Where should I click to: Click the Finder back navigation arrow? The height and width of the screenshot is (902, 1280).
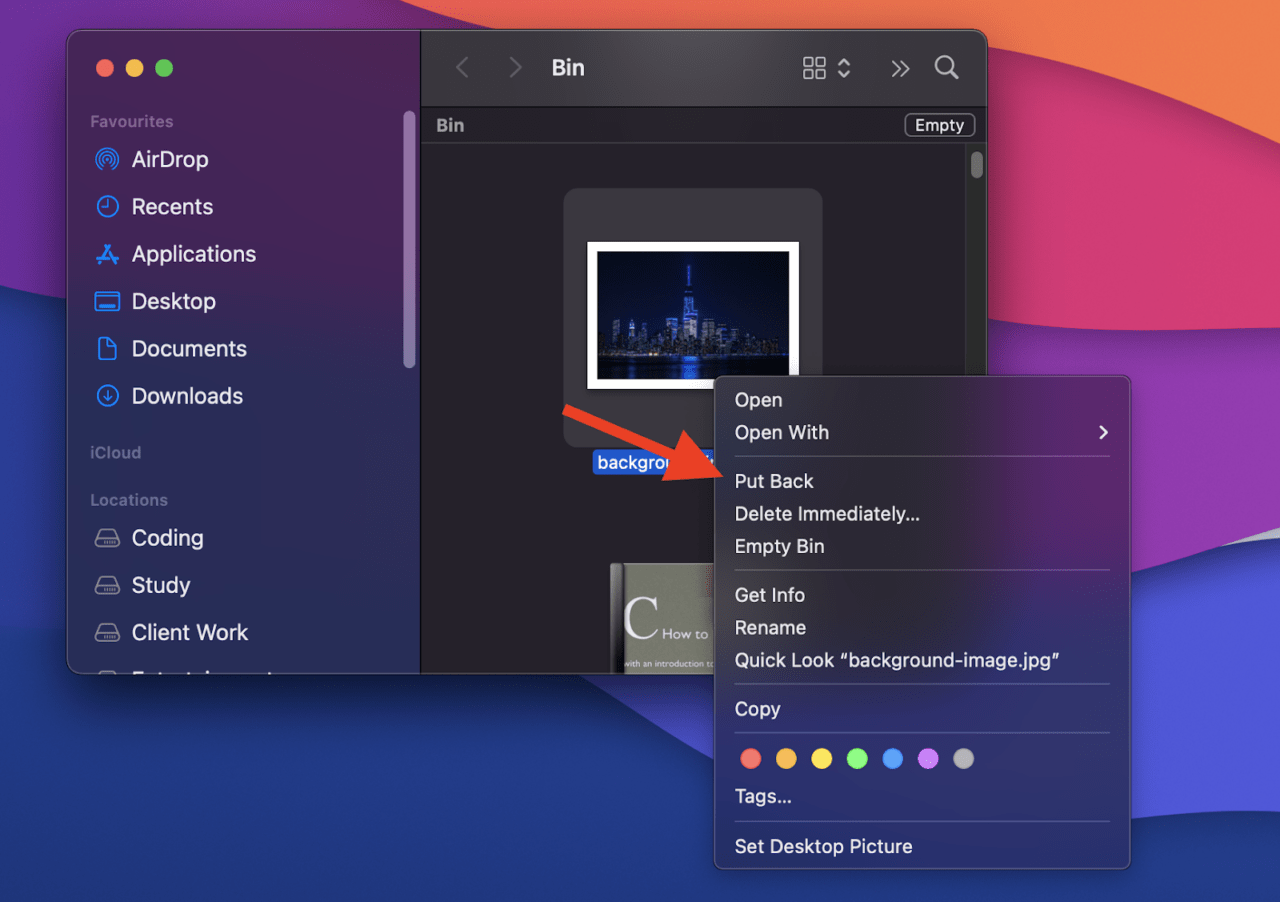click(462, 68)
